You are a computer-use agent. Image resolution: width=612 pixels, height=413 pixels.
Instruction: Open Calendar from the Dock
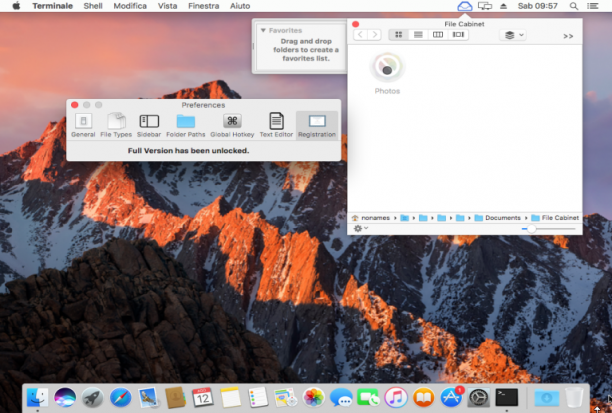(x=203, y=397)
